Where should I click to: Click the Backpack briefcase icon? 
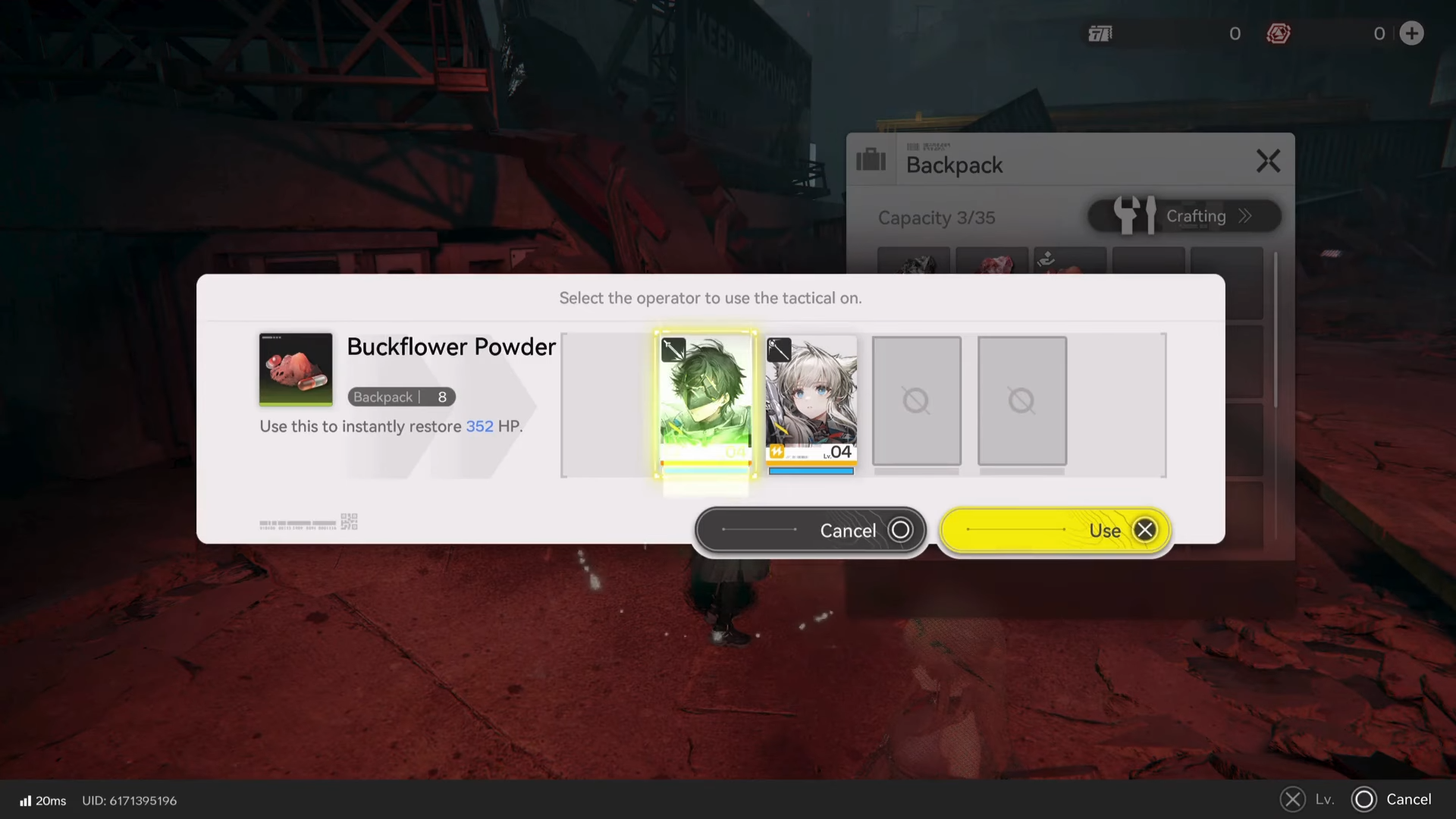(871, 160)
